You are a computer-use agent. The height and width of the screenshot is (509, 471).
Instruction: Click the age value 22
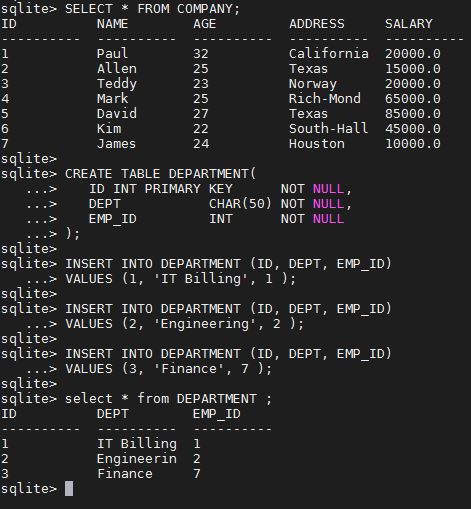coord(201,129)
